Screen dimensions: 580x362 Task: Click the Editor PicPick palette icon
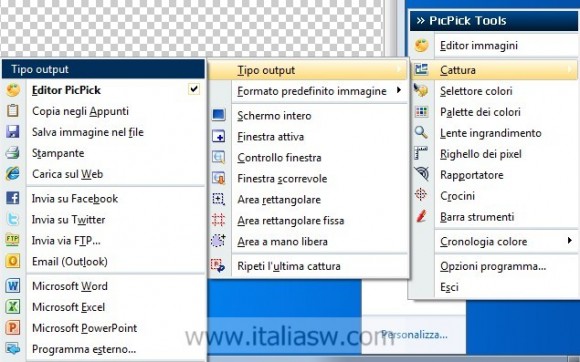coord(13,90)
